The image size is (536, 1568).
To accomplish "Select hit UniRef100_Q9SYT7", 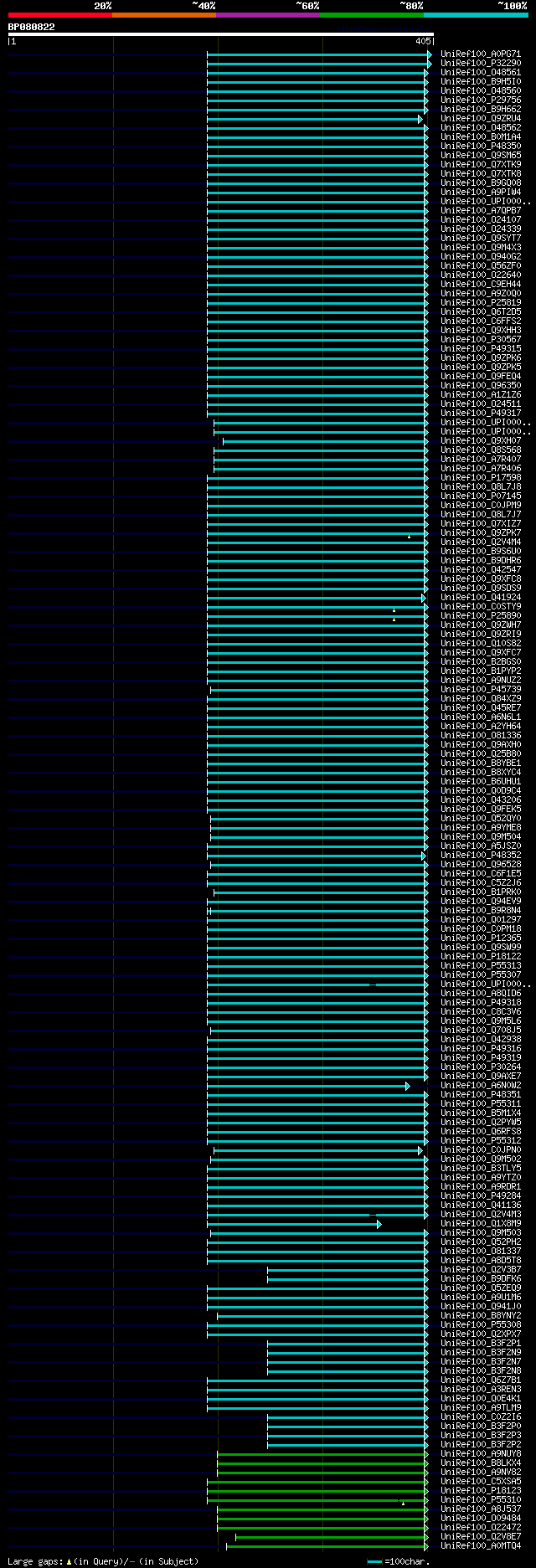I will tap(481, 239).
